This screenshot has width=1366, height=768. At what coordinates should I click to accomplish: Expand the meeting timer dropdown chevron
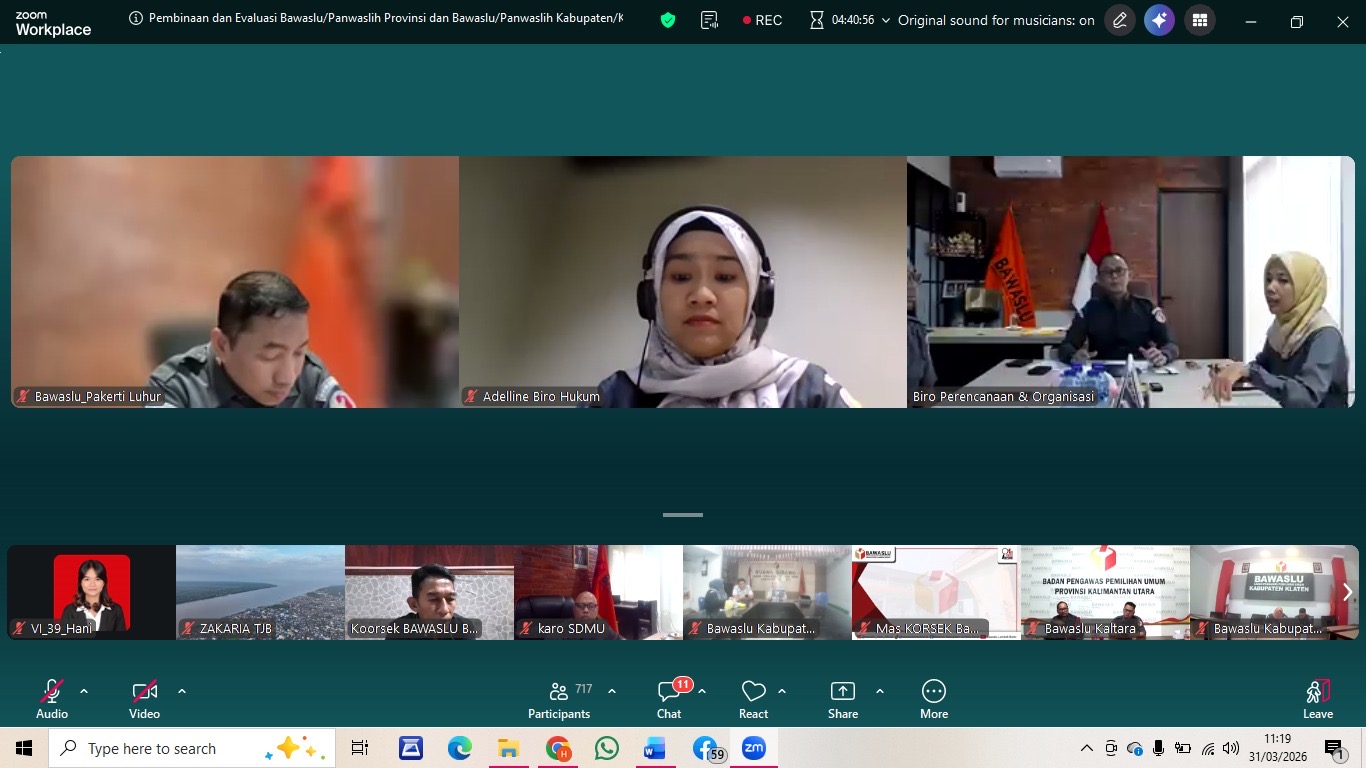pyautogui.click(x=885, y=21)
